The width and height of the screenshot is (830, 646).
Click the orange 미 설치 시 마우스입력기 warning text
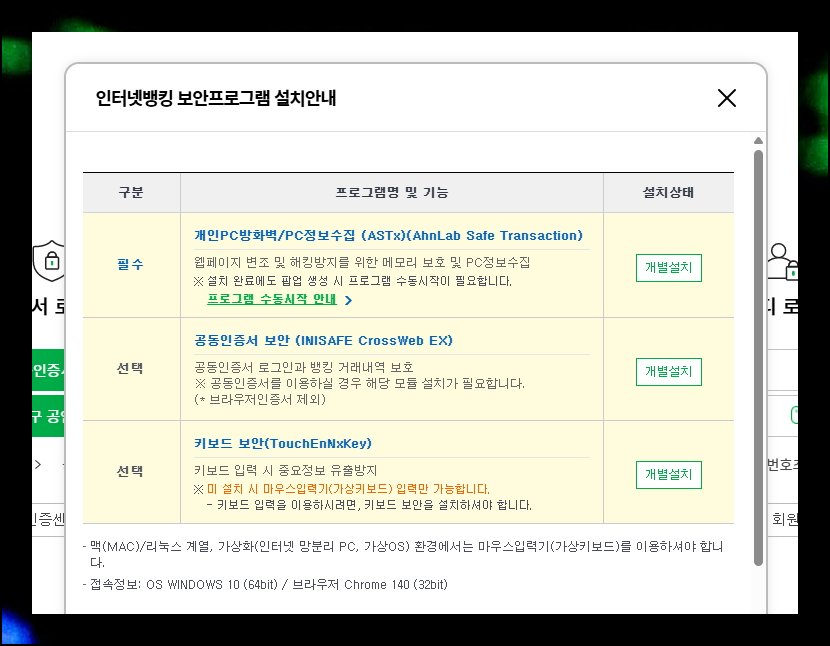click(x=348, y=489)
